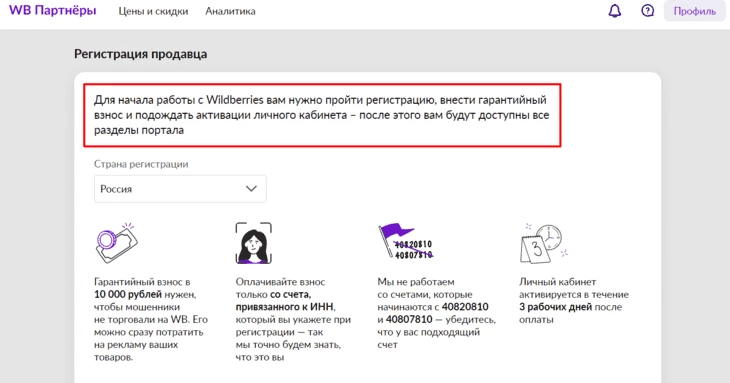Click the coin and banknote guarantee fee icon
This screenshot has height=383, width=730.
coord(116,242)
